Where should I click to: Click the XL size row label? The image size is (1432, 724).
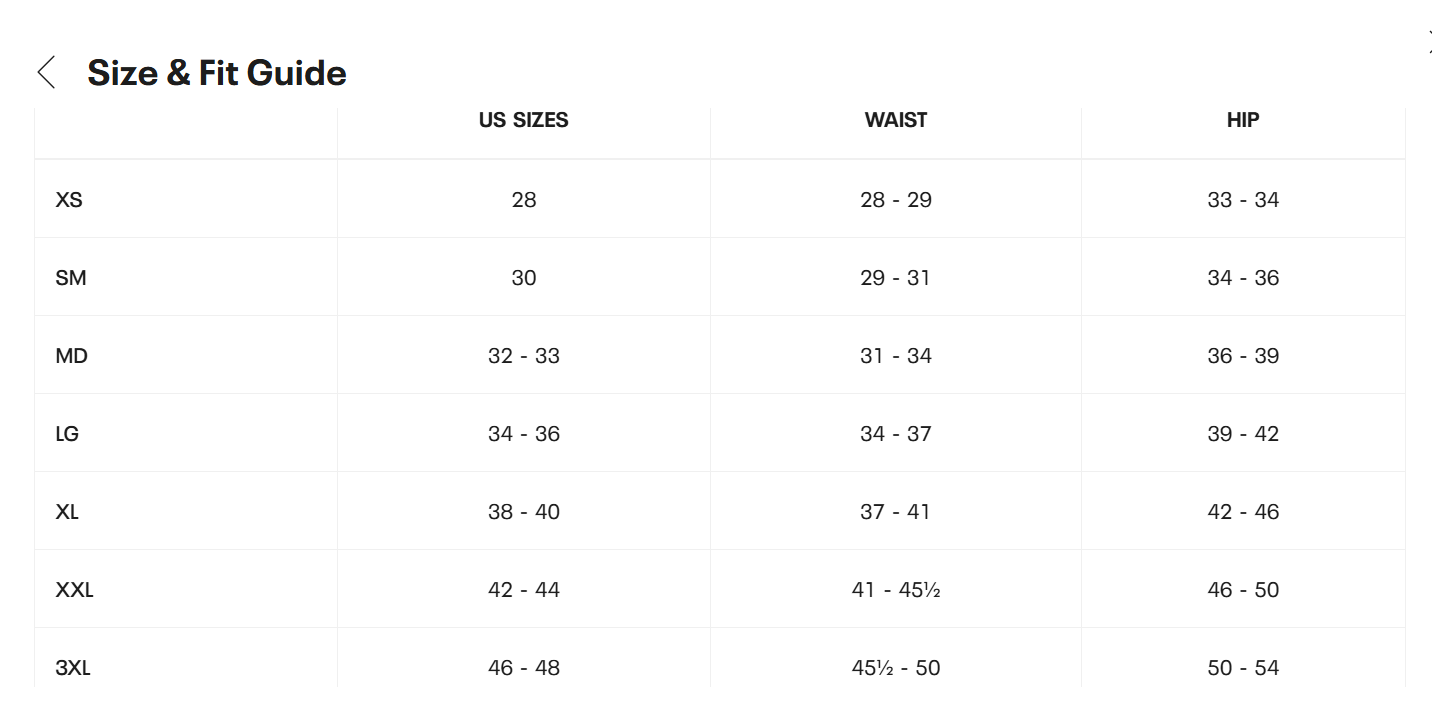67,512
